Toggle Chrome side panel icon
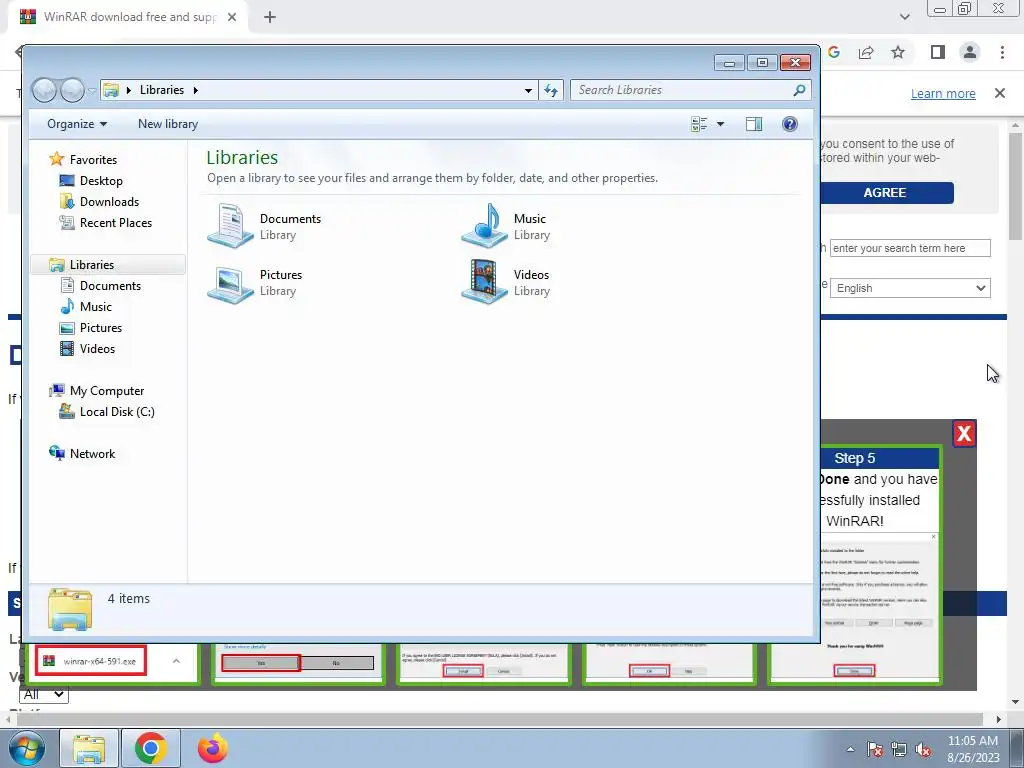The height and width of the screenshot is (768, 1024). [x=938, y=52]
